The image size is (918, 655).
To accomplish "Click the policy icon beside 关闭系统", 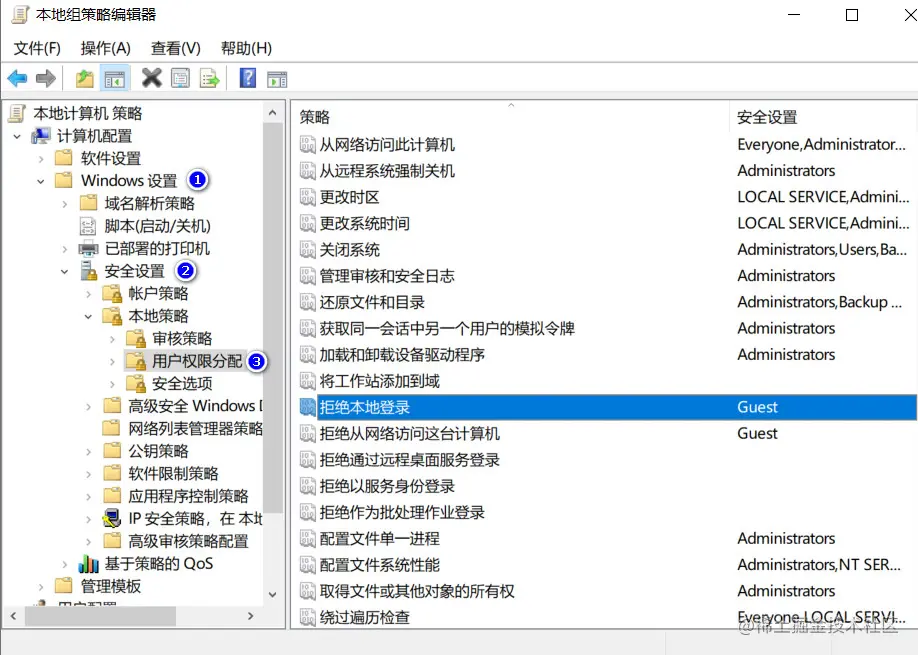I will tap(307, 249).
